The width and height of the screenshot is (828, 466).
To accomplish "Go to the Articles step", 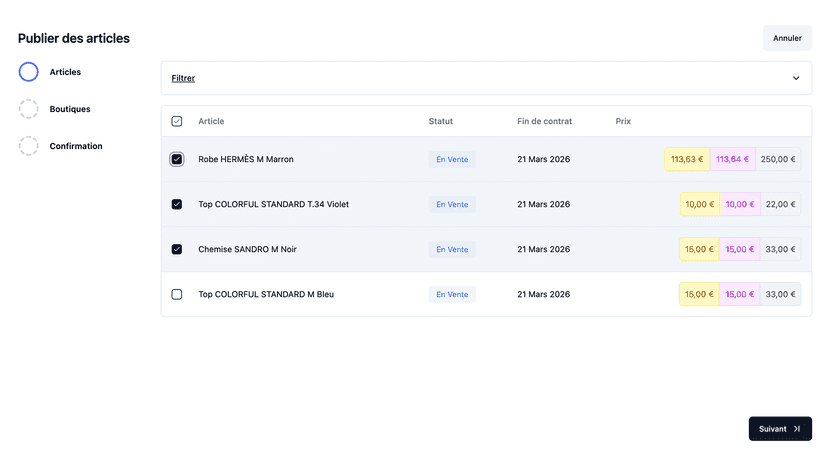I will [65, 72].
